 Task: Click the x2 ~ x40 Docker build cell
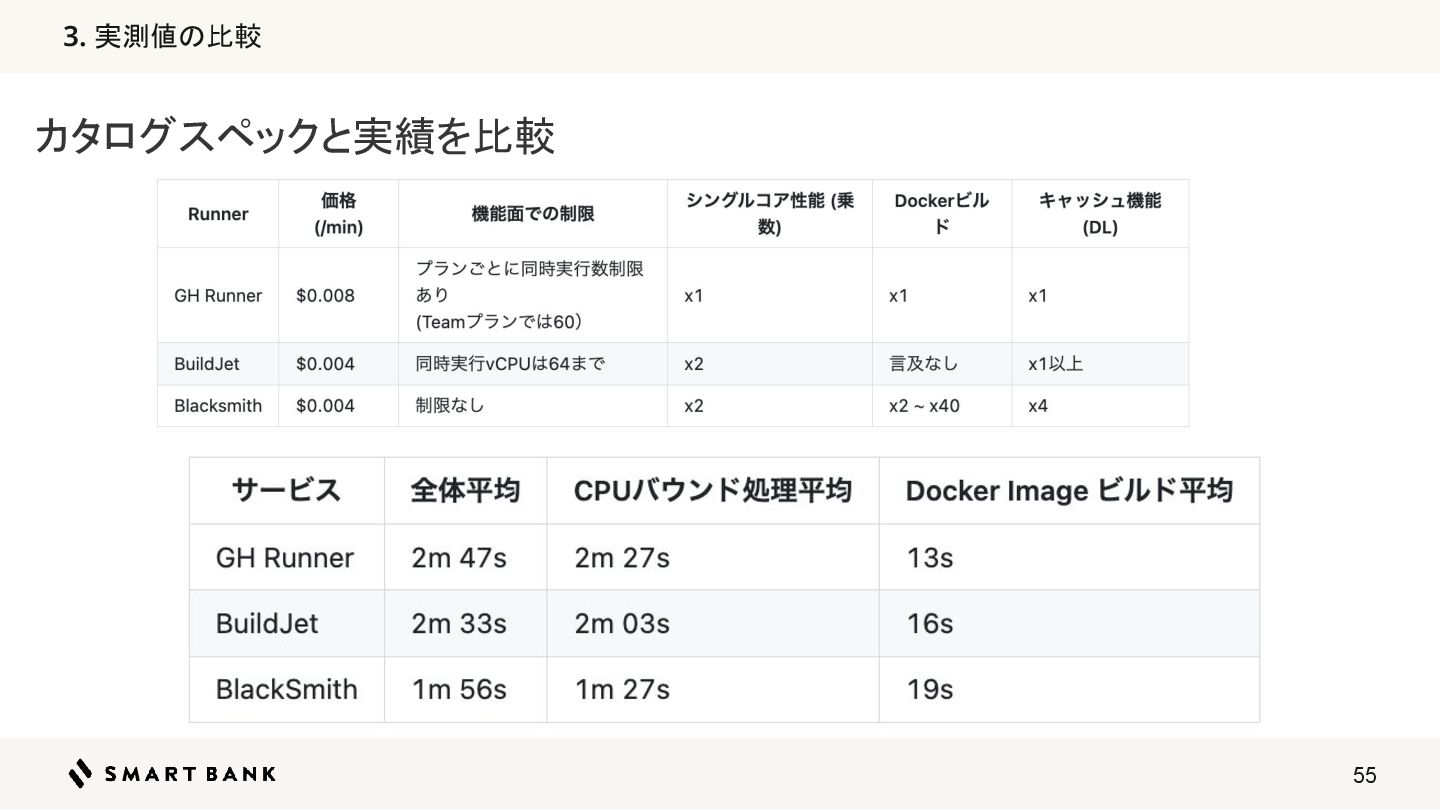[x=924, y=406]
